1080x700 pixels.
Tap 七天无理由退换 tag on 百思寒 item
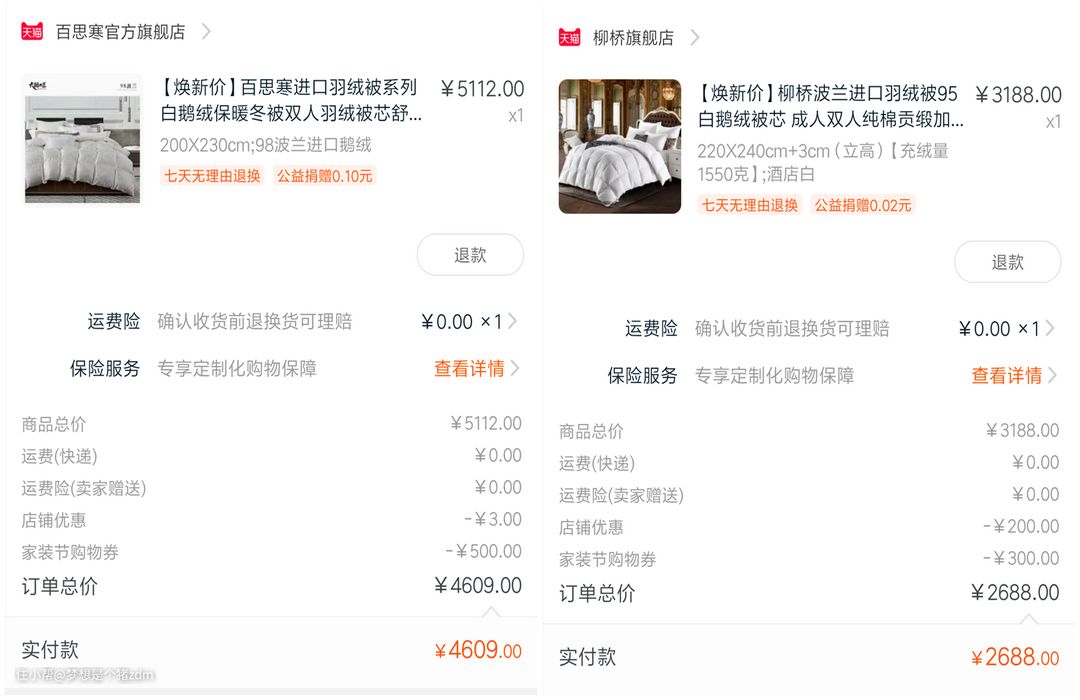tap(212, 176)
